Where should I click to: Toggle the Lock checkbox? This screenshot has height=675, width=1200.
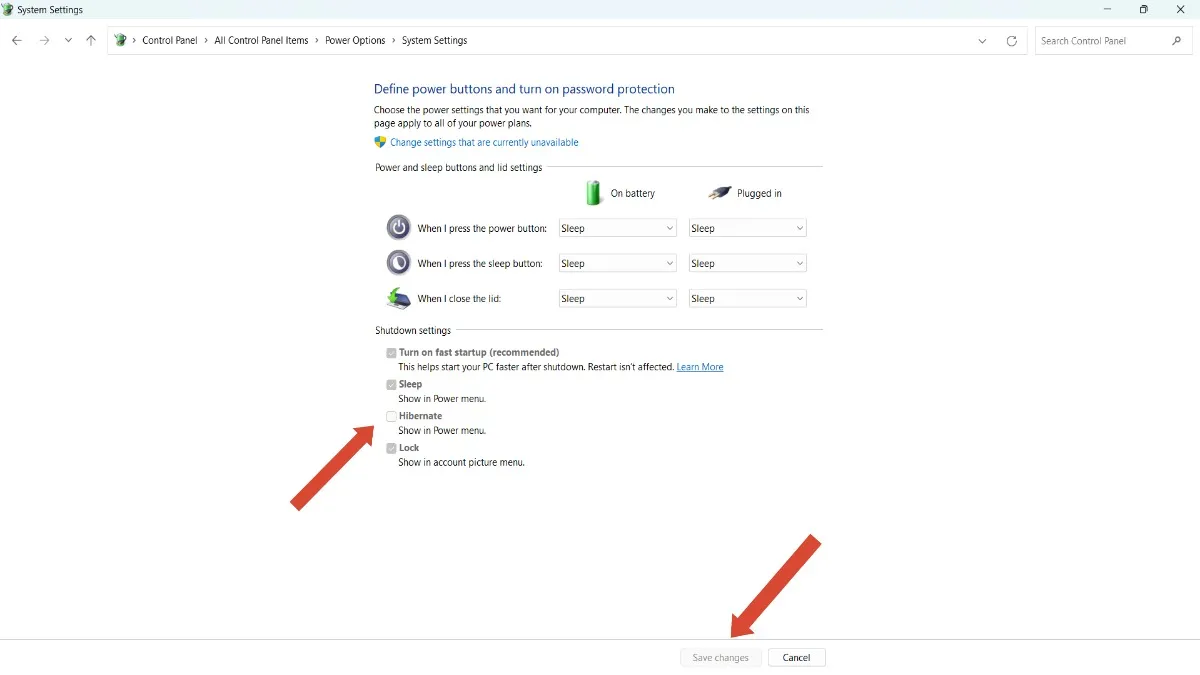392,448
